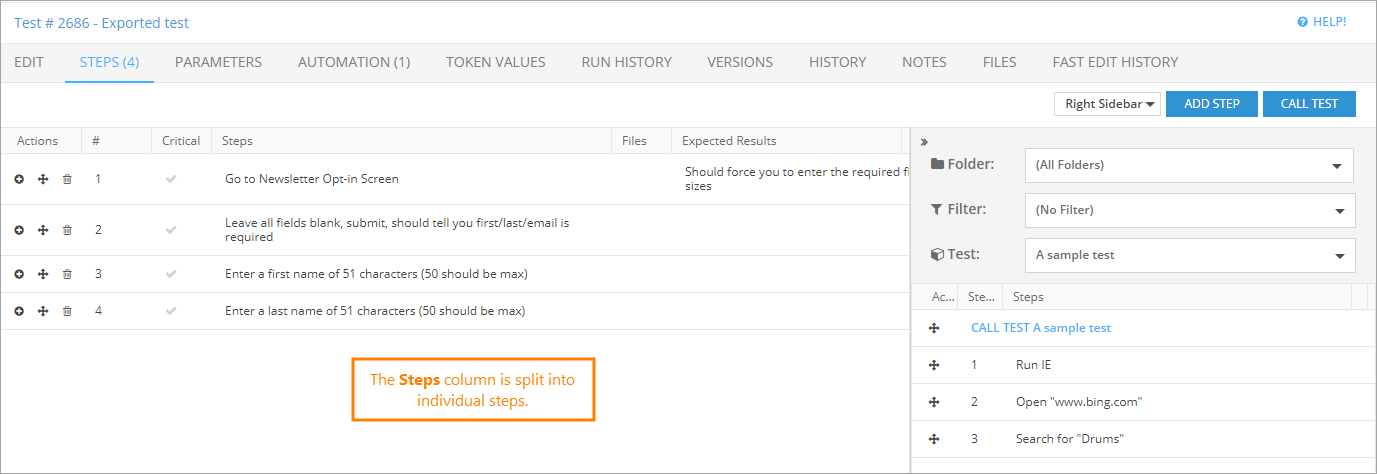Click add icon on step 1 row

point(19,179)
